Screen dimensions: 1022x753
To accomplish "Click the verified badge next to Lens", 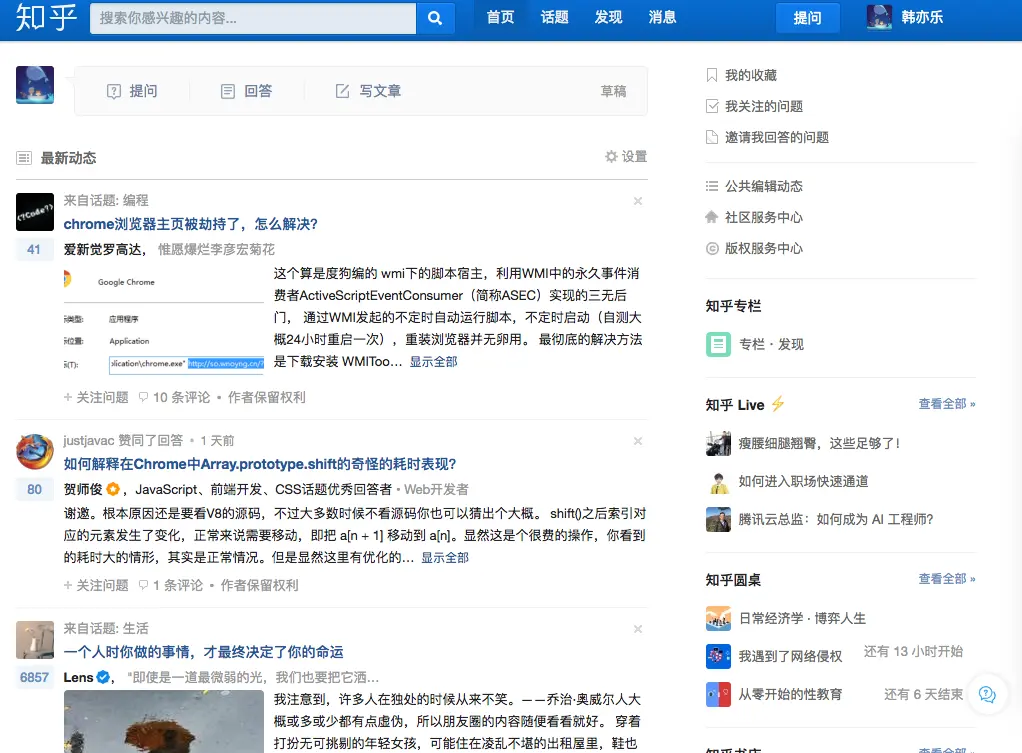I will point(103,677).
